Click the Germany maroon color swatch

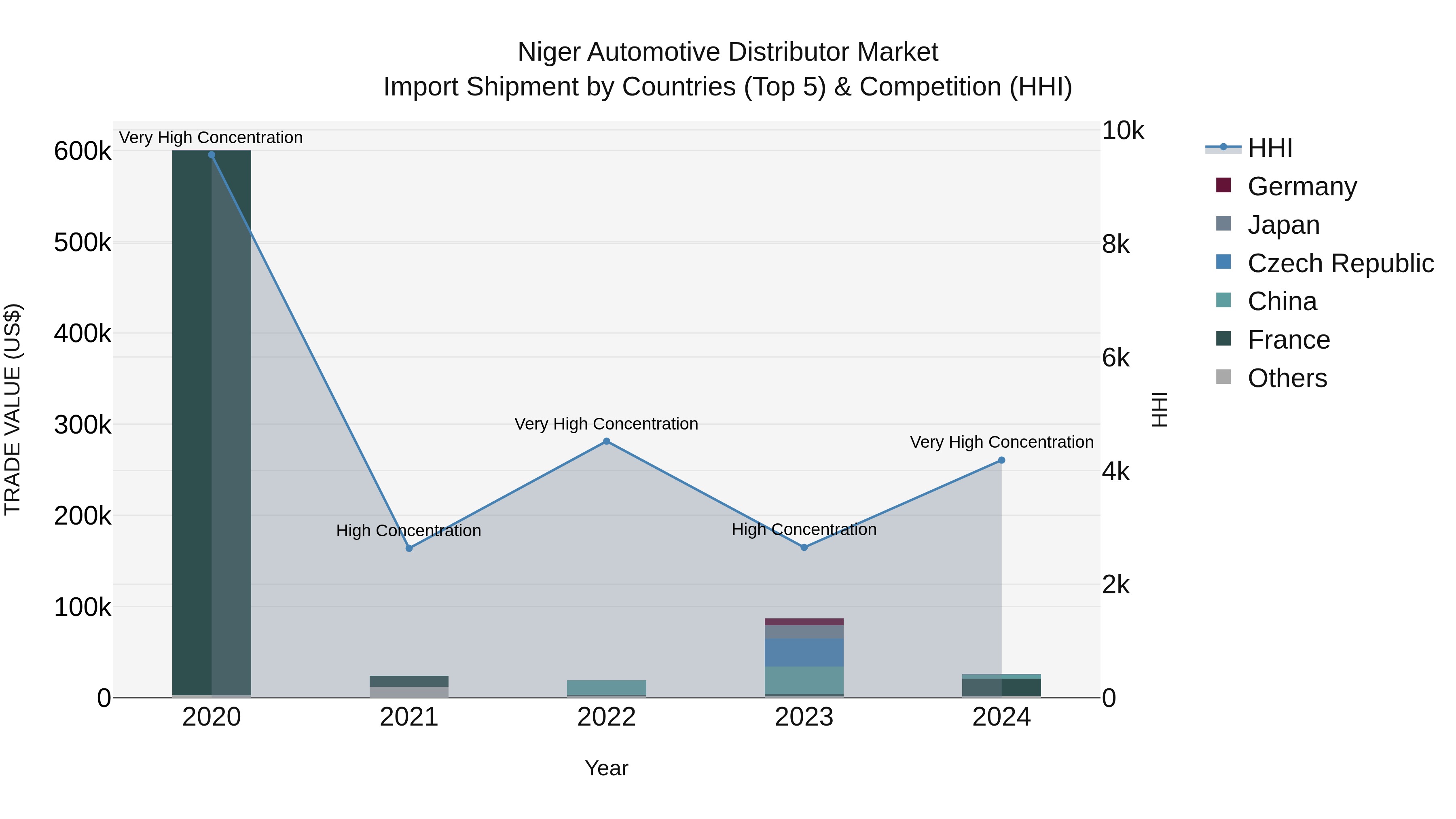[1223, 185]
